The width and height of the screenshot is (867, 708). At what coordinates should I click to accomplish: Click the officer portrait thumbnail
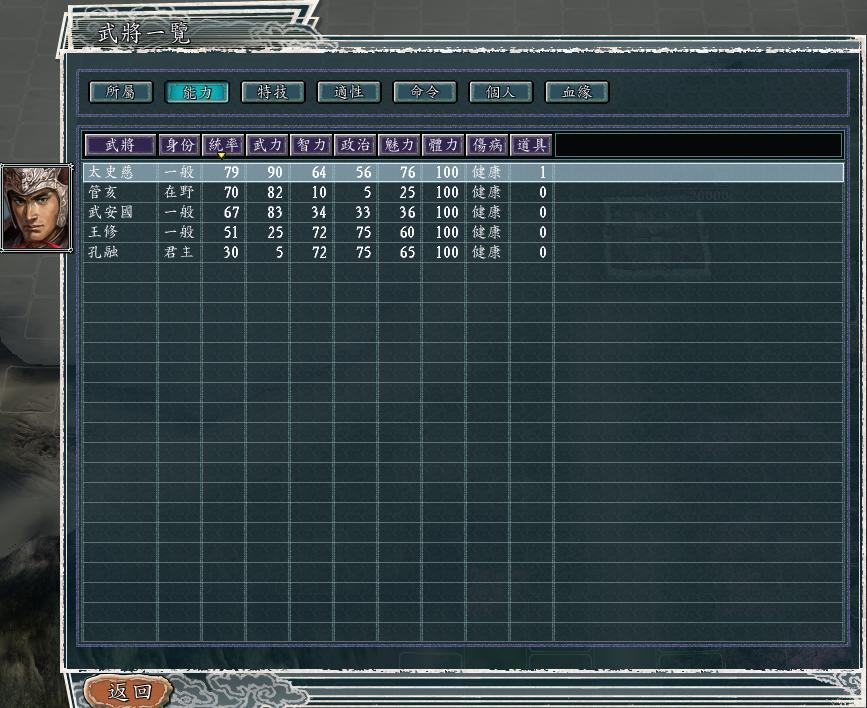[37, 208]
